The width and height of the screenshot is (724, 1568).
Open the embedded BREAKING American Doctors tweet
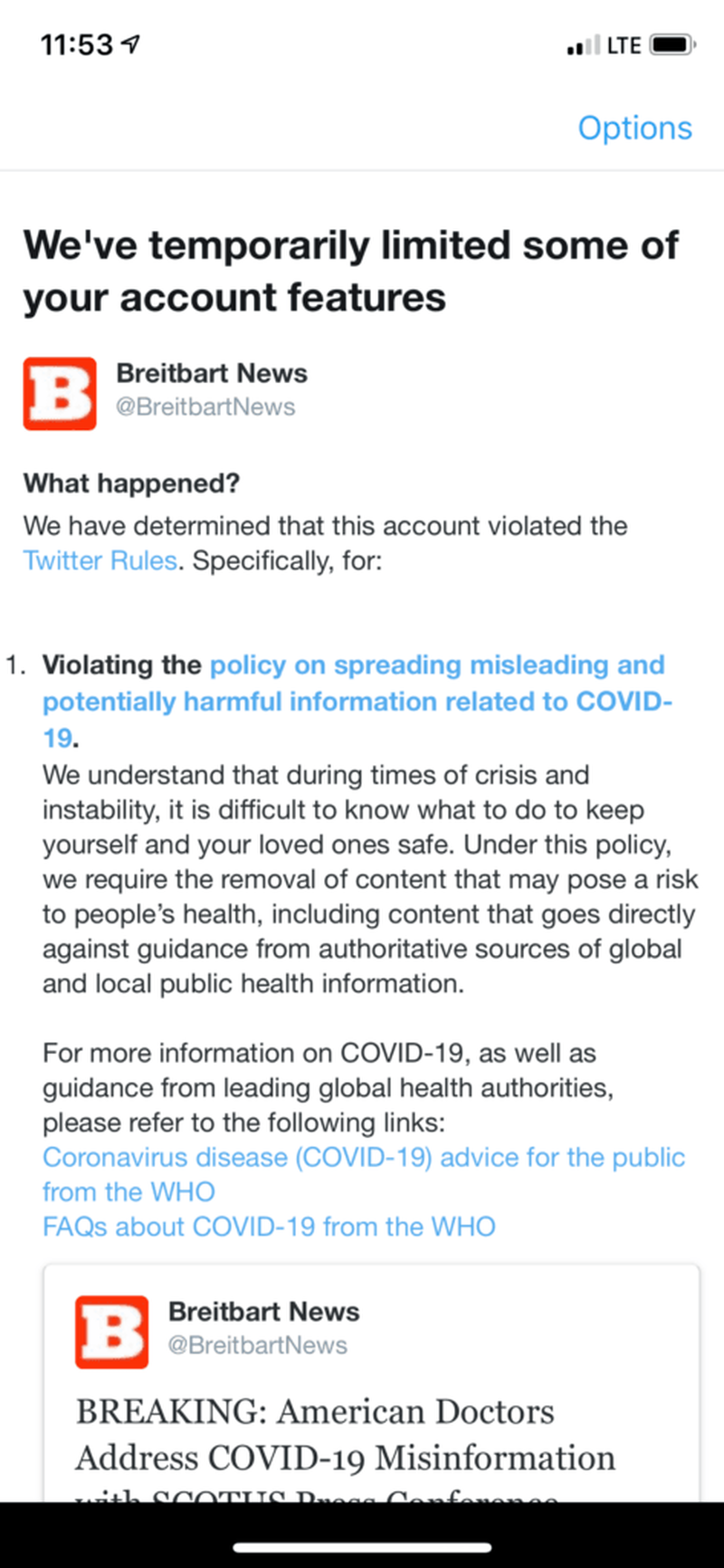click(346, 1435)
